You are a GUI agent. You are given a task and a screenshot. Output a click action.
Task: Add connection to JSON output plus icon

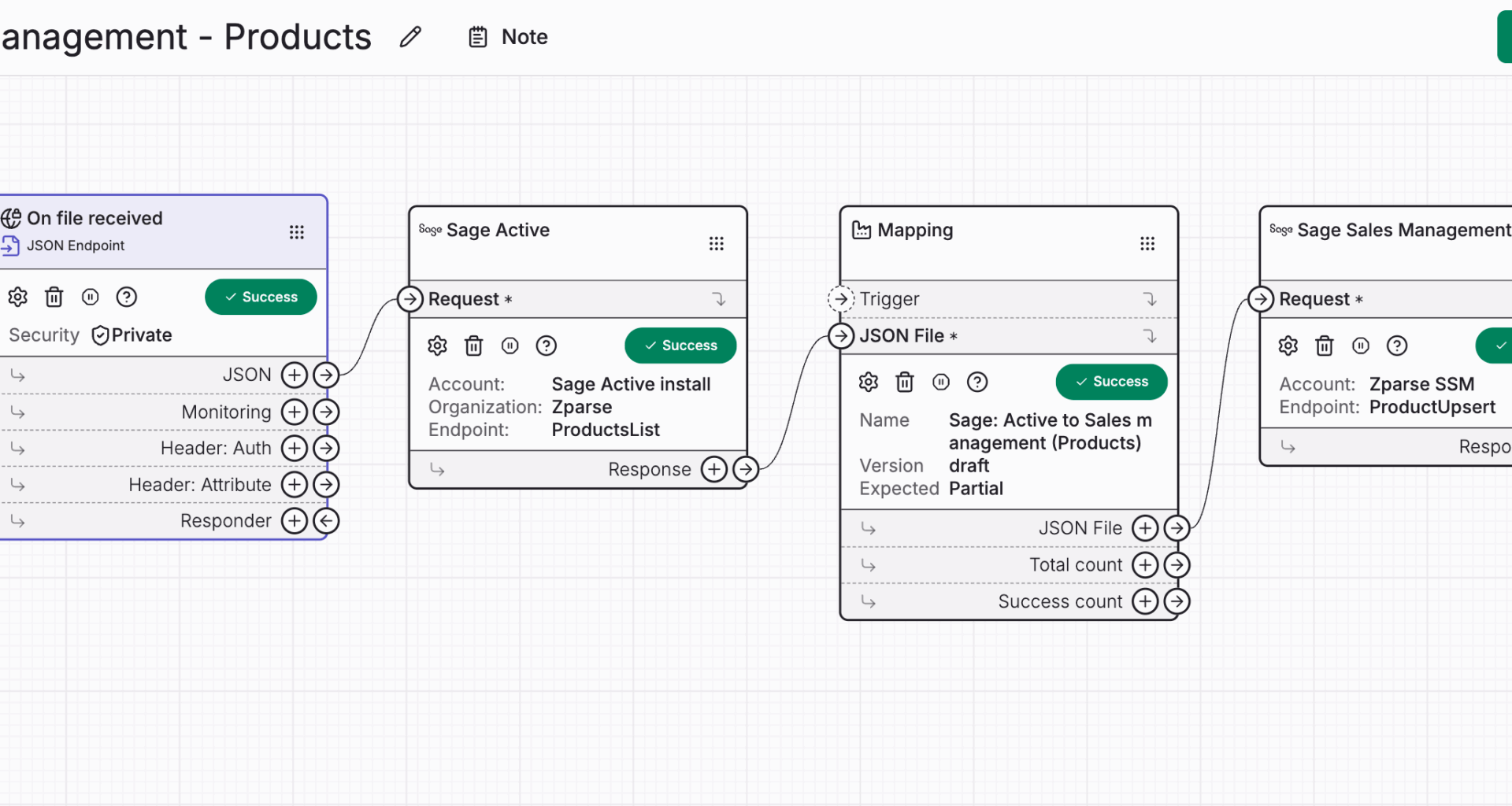(295, 375)
